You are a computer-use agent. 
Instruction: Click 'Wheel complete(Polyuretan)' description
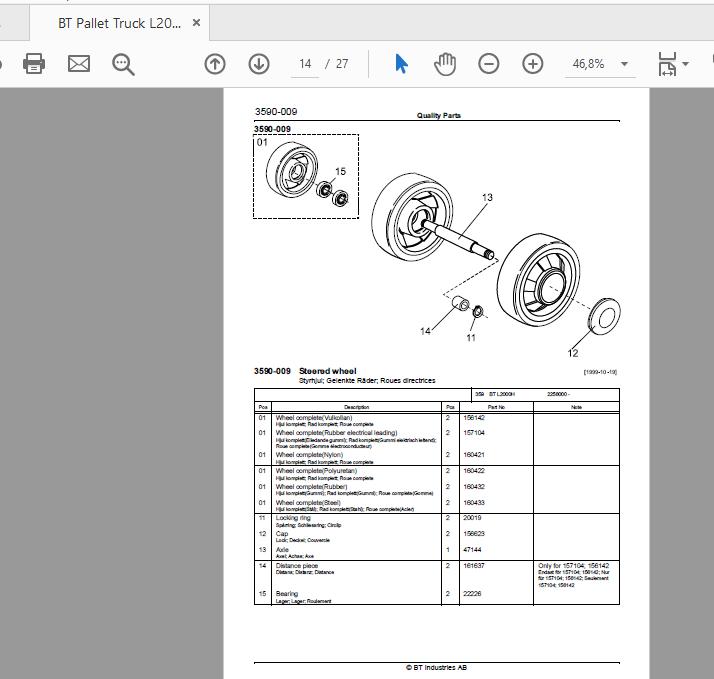click(x=316, y=470)
